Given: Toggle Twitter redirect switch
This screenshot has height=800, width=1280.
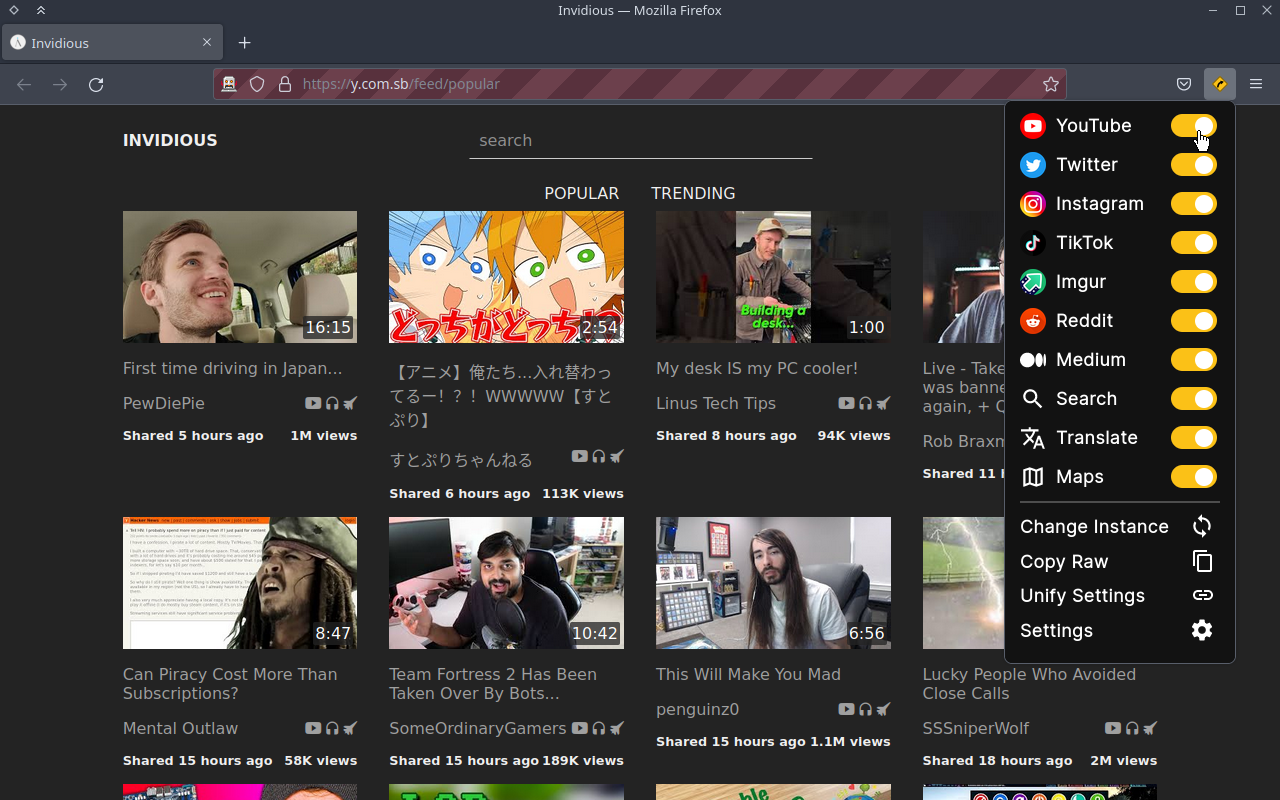Looking at the screenshot, I should click(x=1194, y=165).
